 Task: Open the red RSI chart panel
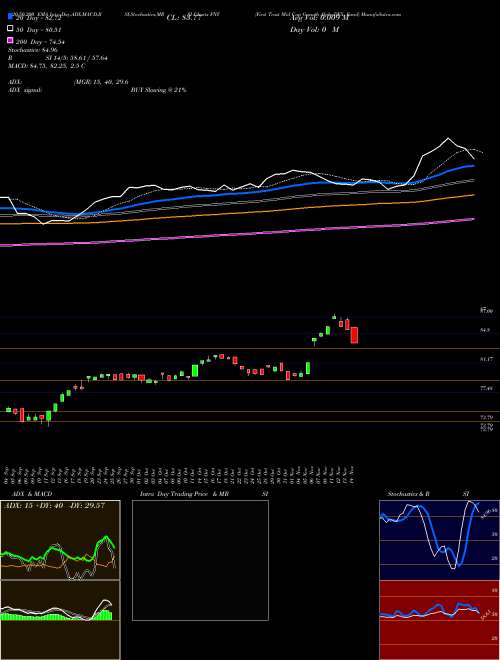tap(439, 620)
